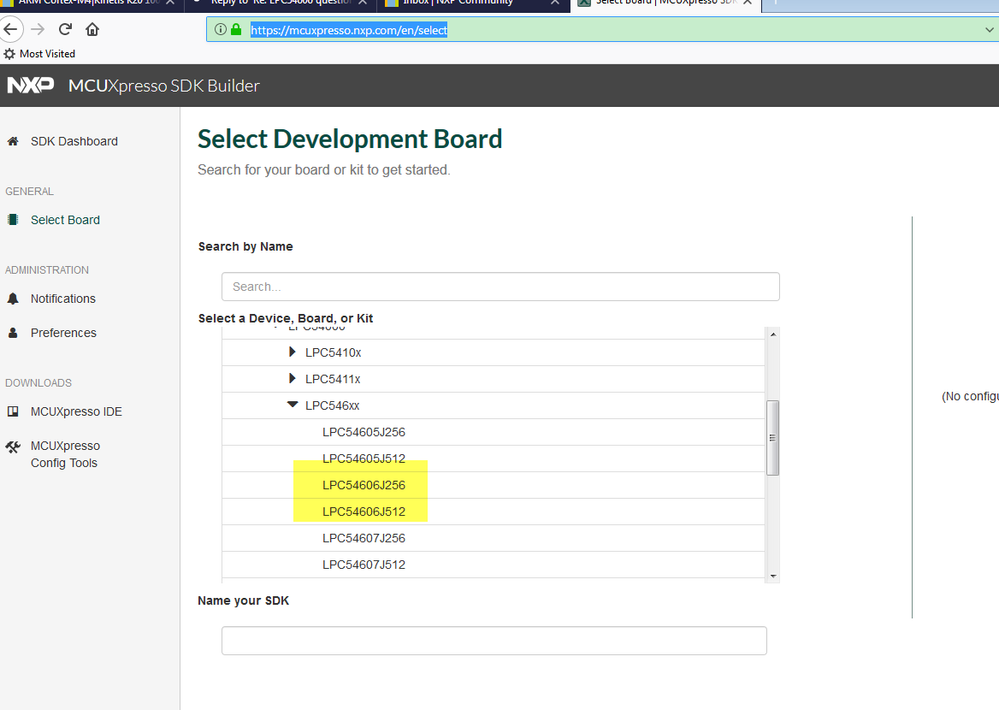
Task: Select device LPC54607J256
Action: (x=364, y=539)
